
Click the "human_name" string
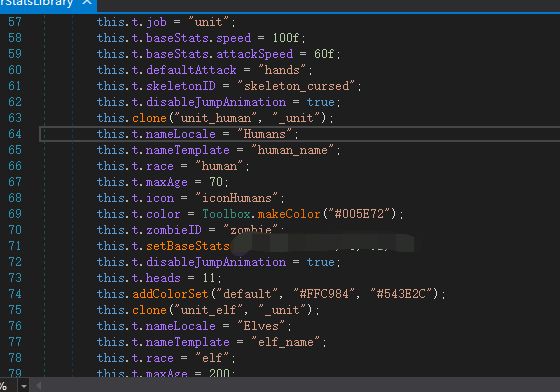point(293,150)
